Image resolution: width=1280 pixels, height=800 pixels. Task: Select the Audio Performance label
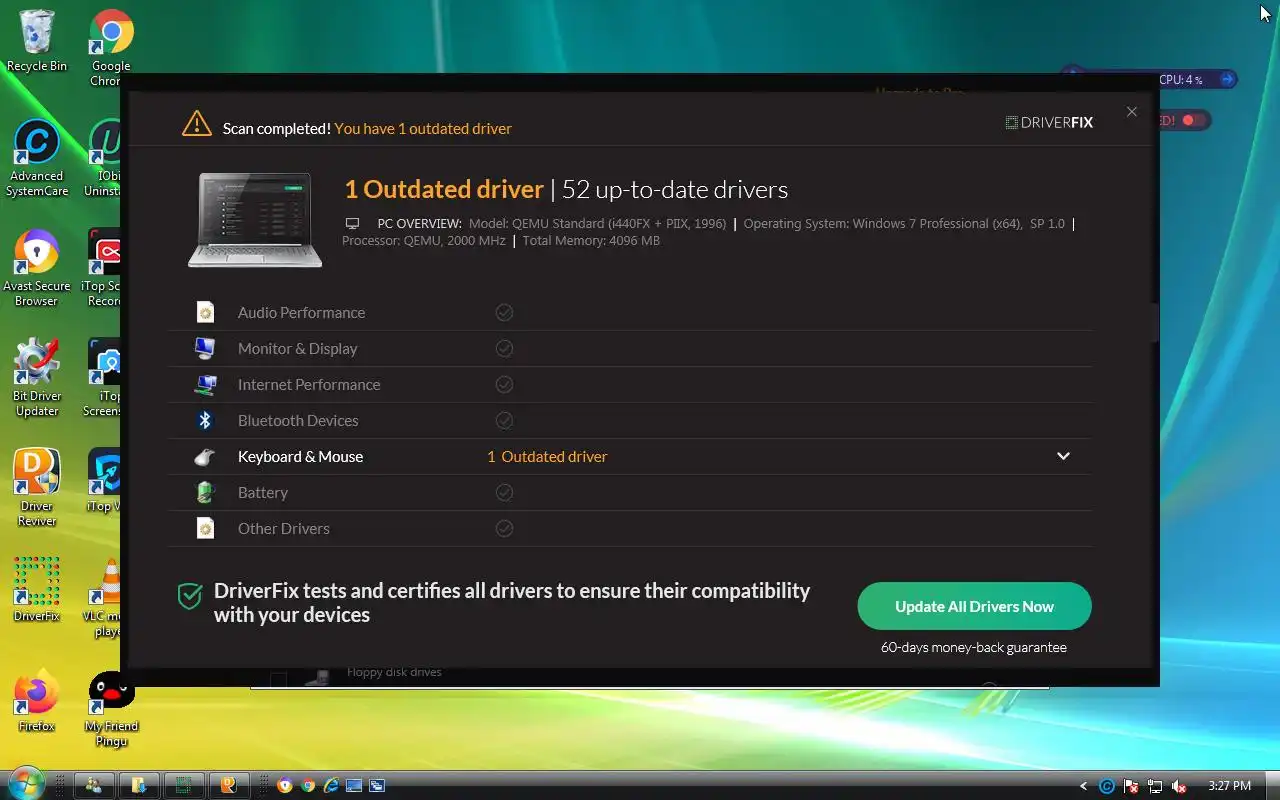point(301,313)
